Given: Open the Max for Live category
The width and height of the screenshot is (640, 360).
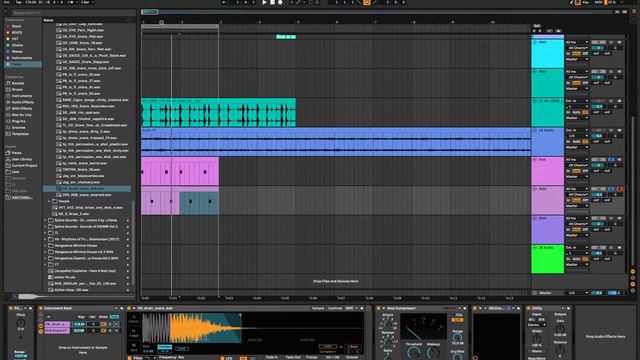Looking at the screenshot, I should [x=21, y=115].
